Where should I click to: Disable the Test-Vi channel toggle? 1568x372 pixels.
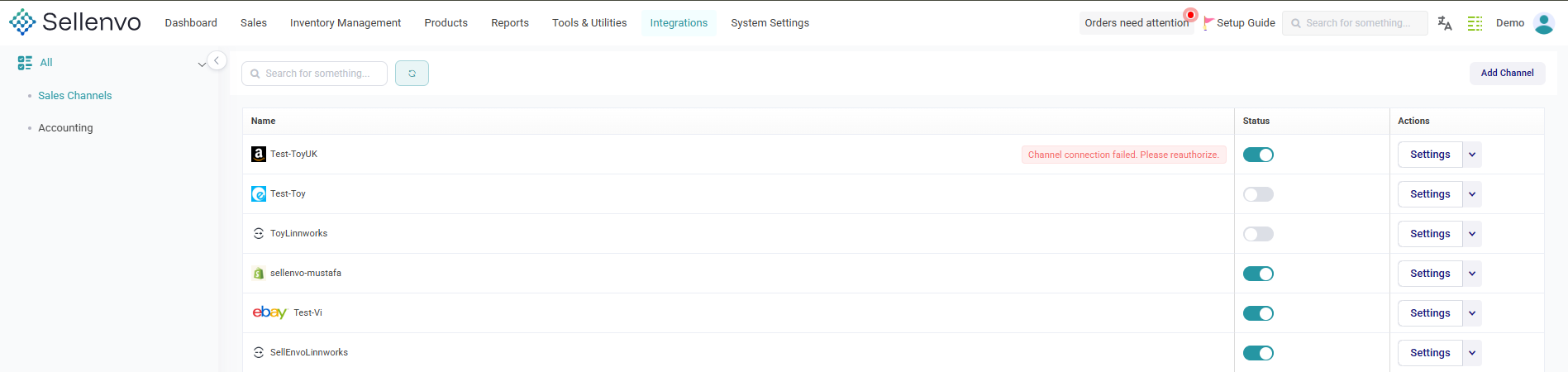tap(1258, 313)
